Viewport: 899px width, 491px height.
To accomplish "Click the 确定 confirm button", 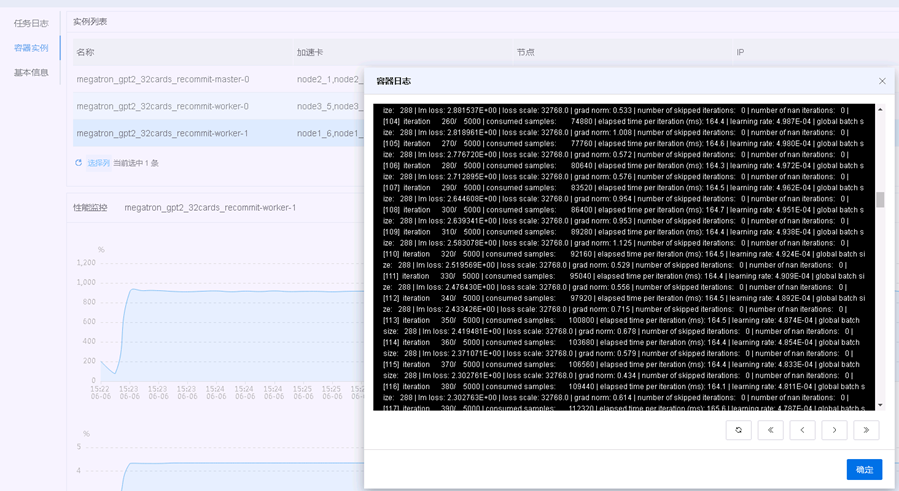I will coord(864,469).
